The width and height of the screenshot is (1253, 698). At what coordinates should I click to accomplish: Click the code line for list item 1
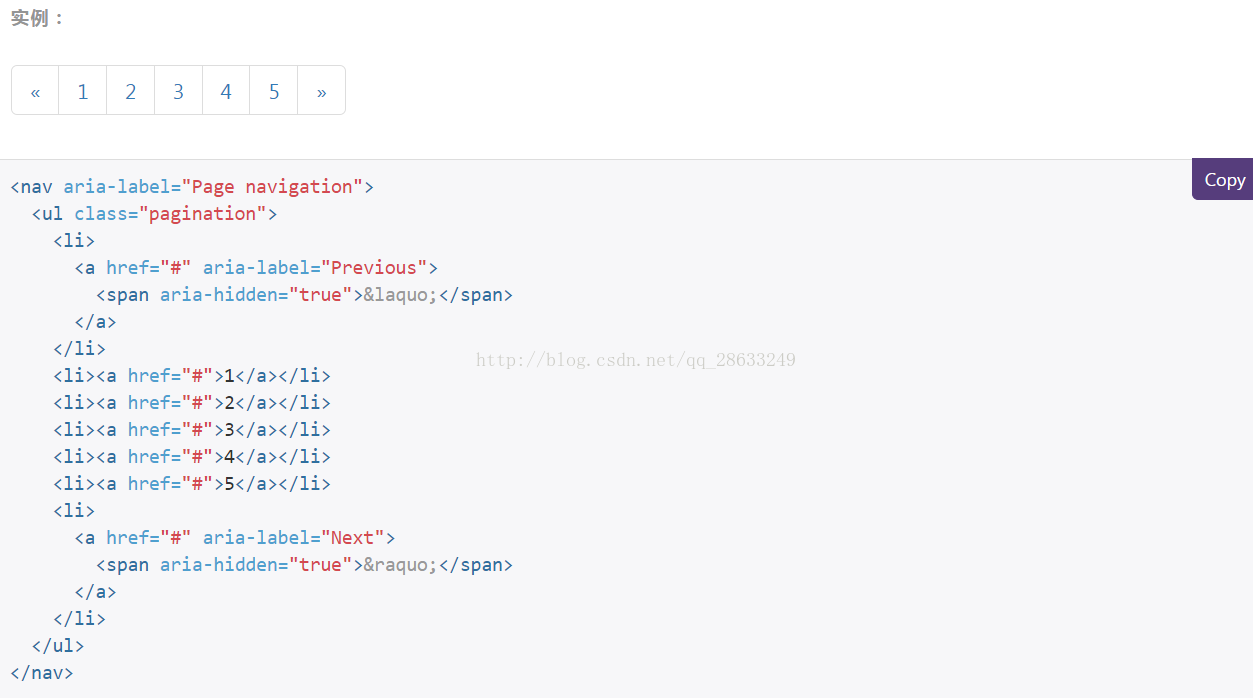tap(192, 376)
